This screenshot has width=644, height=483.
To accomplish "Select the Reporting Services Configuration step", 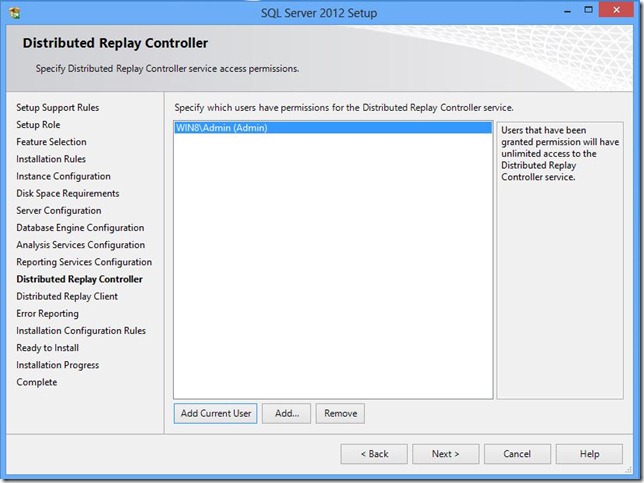I will (84, 262).
